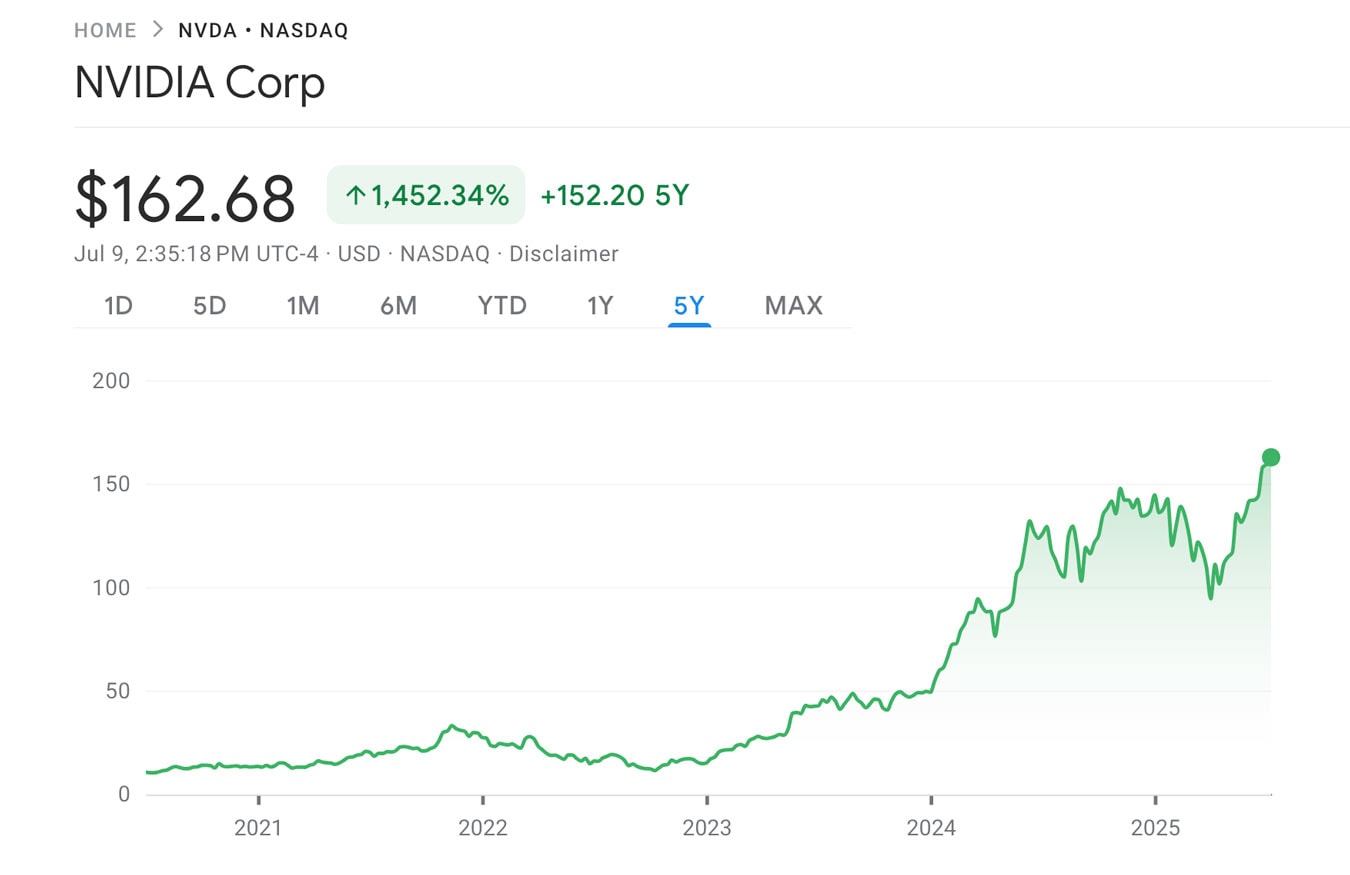1350x875 pixels.
Task: Open the YTD performance view
Action: point(500,306)
